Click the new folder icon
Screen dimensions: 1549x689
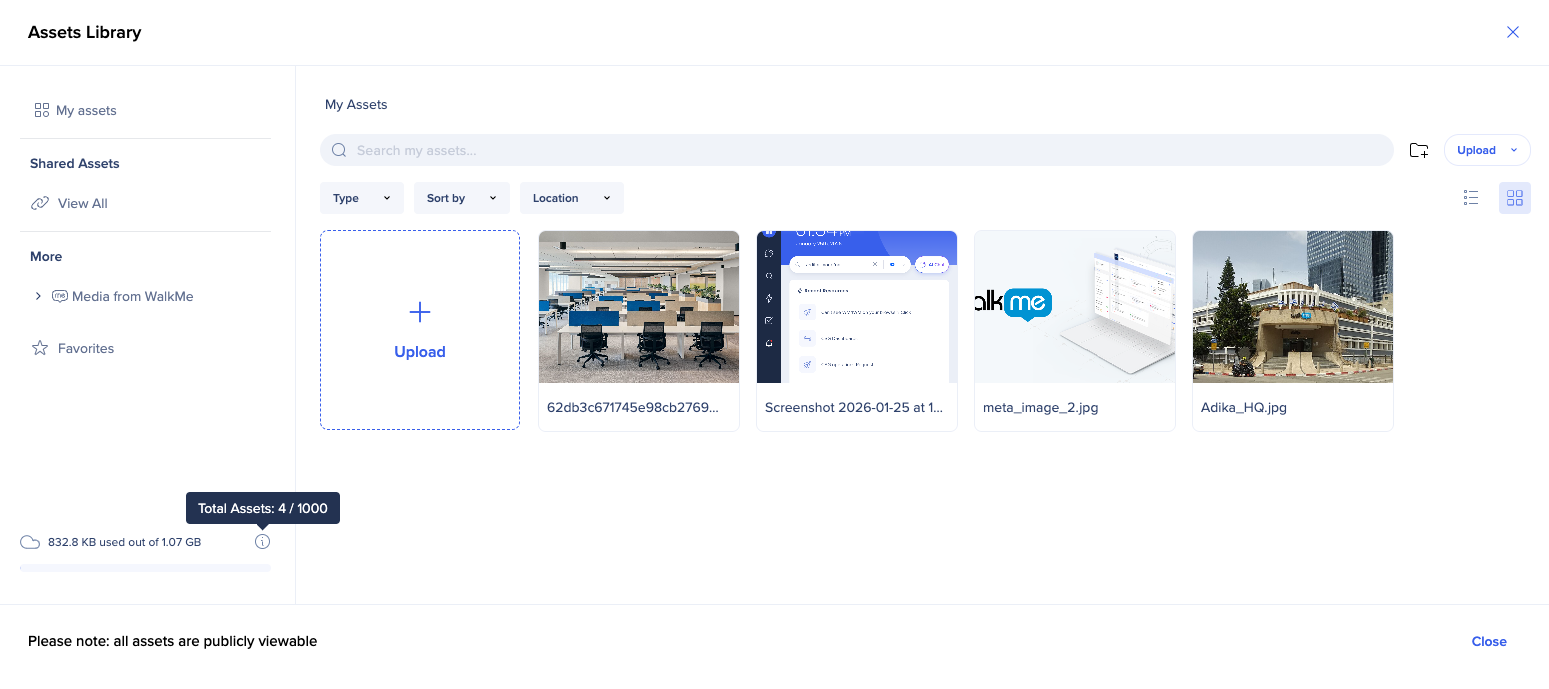tap(1418, 150)
